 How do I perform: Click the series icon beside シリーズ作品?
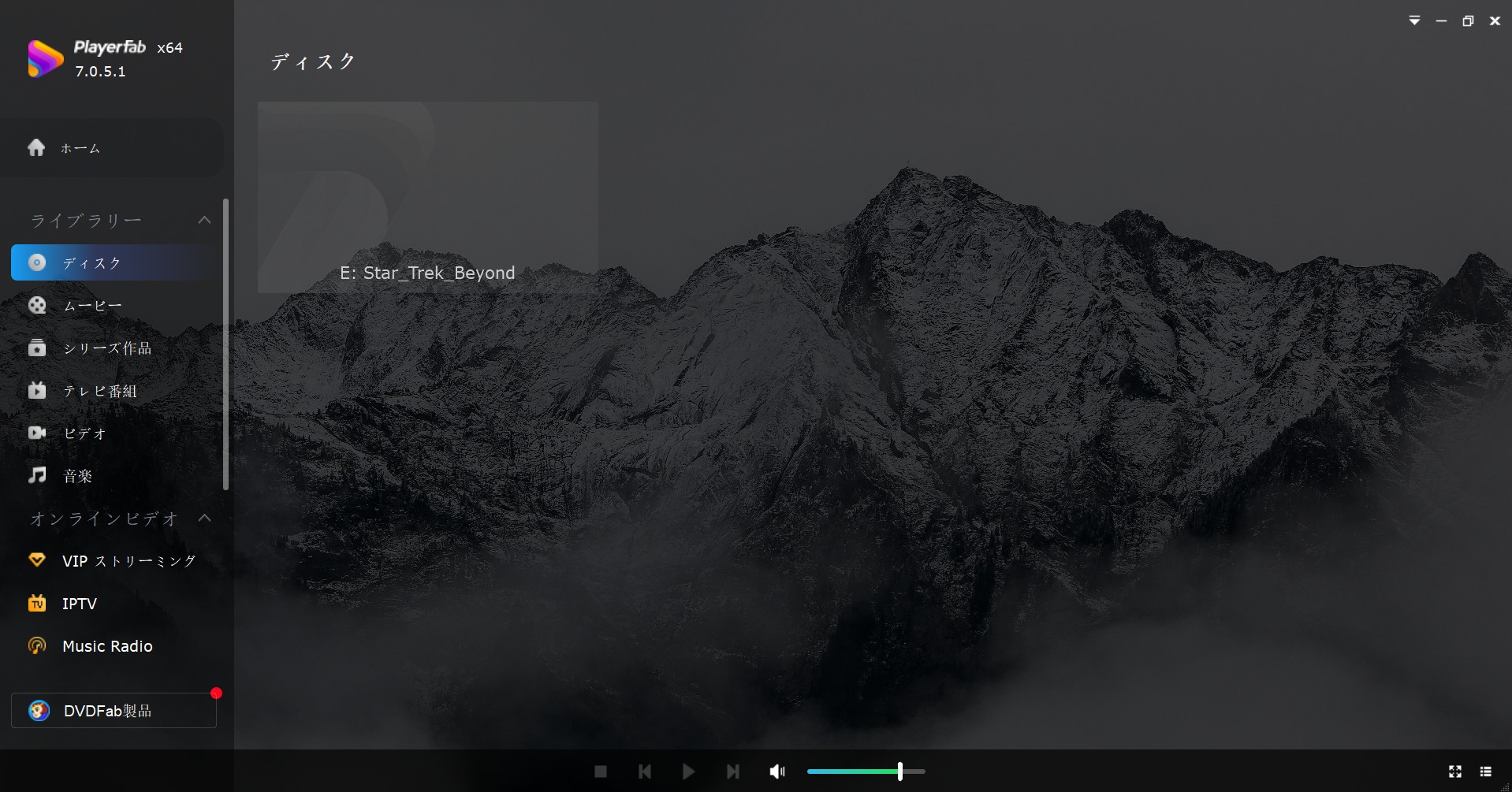37,348
